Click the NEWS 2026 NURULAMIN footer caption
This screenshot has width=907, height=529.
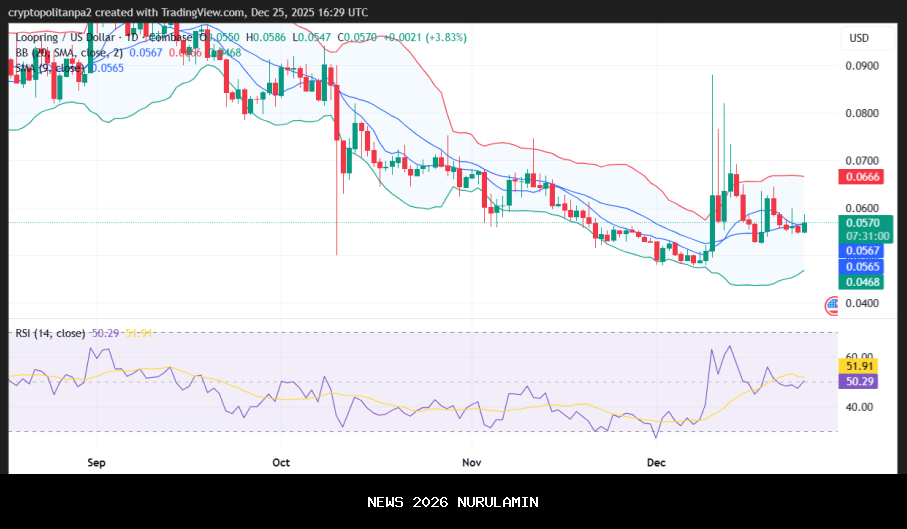coord(453,501)
